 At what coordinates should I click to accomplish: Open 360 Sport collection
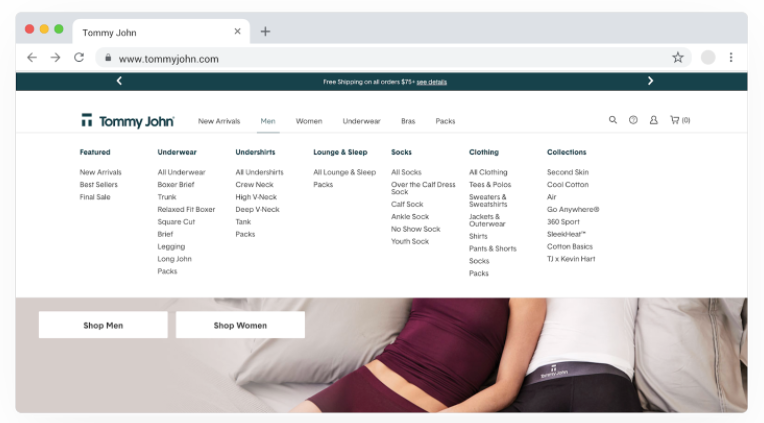[x=563, y=222]
